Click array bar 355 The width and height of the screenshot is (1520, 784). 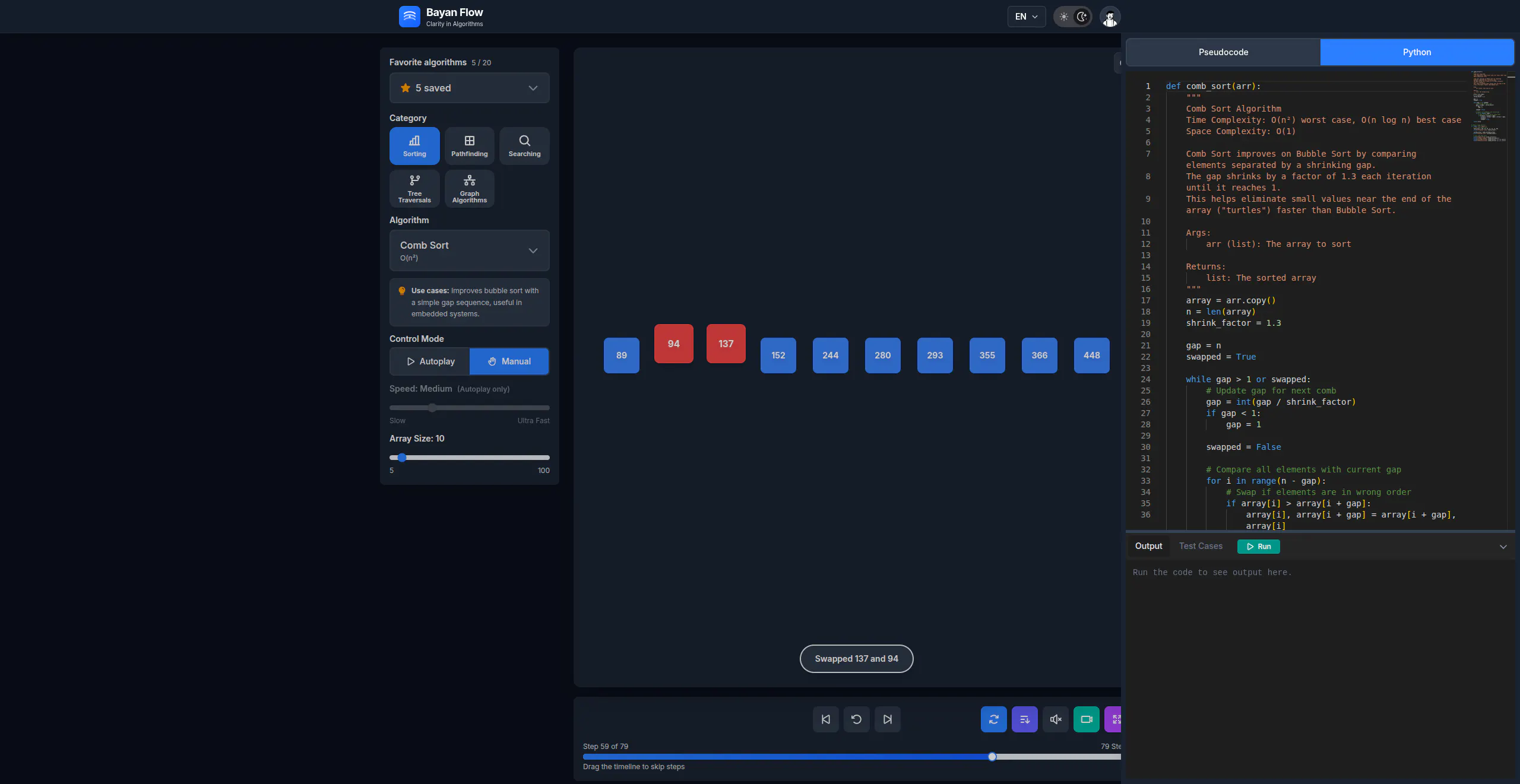click(987, 356)
